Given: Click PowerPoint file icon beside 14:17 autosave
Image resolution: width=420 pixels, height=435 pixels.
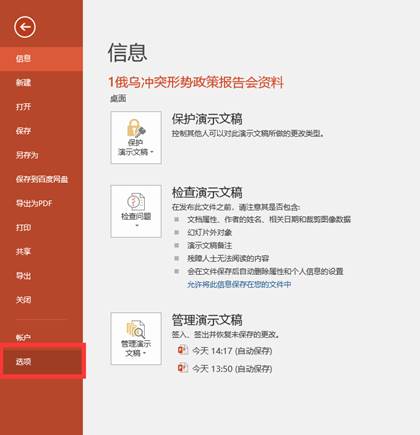Looking at the screenshot, I should 182,350.
